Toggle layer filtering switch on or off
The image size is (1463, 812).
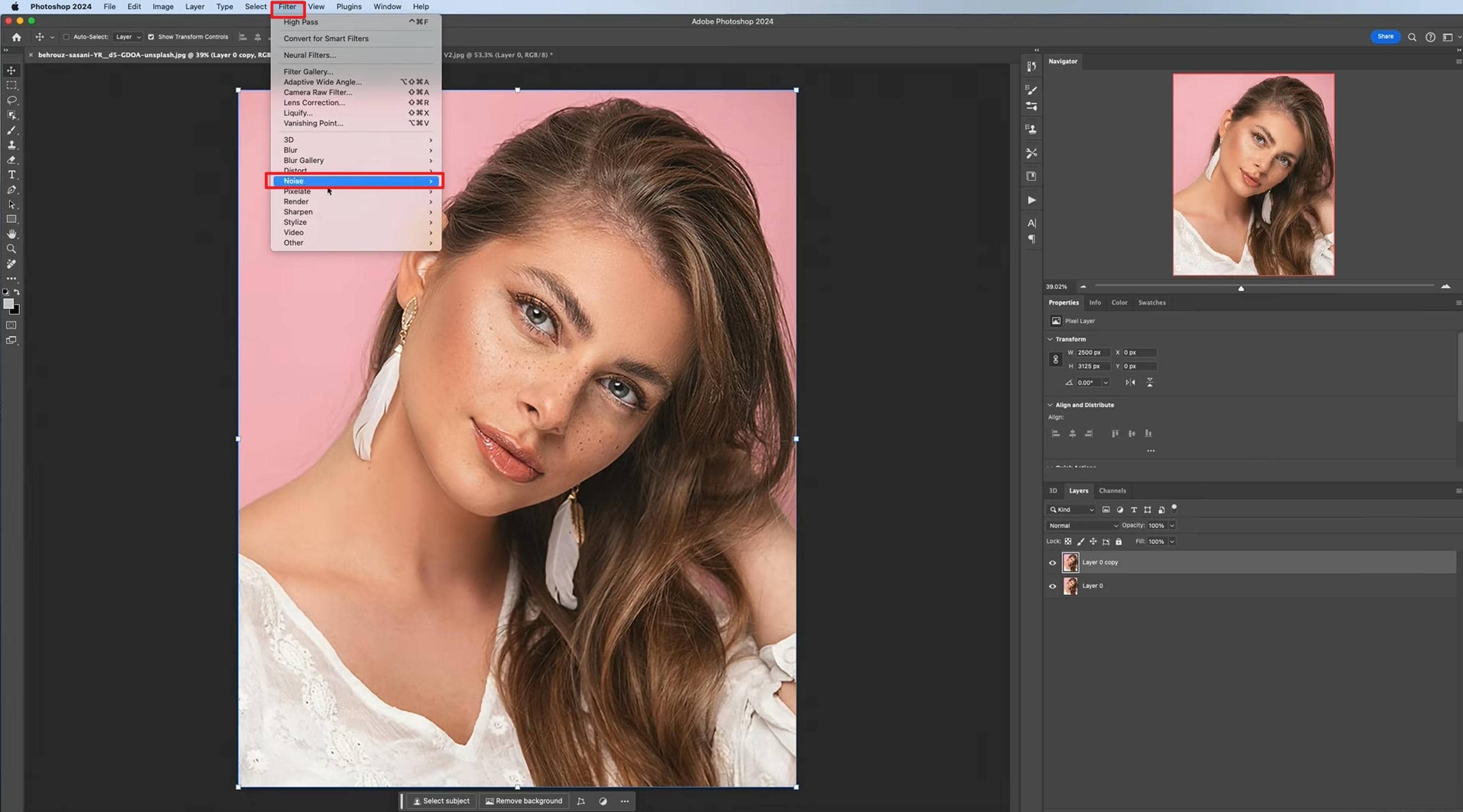click(x=1174, y=508)
